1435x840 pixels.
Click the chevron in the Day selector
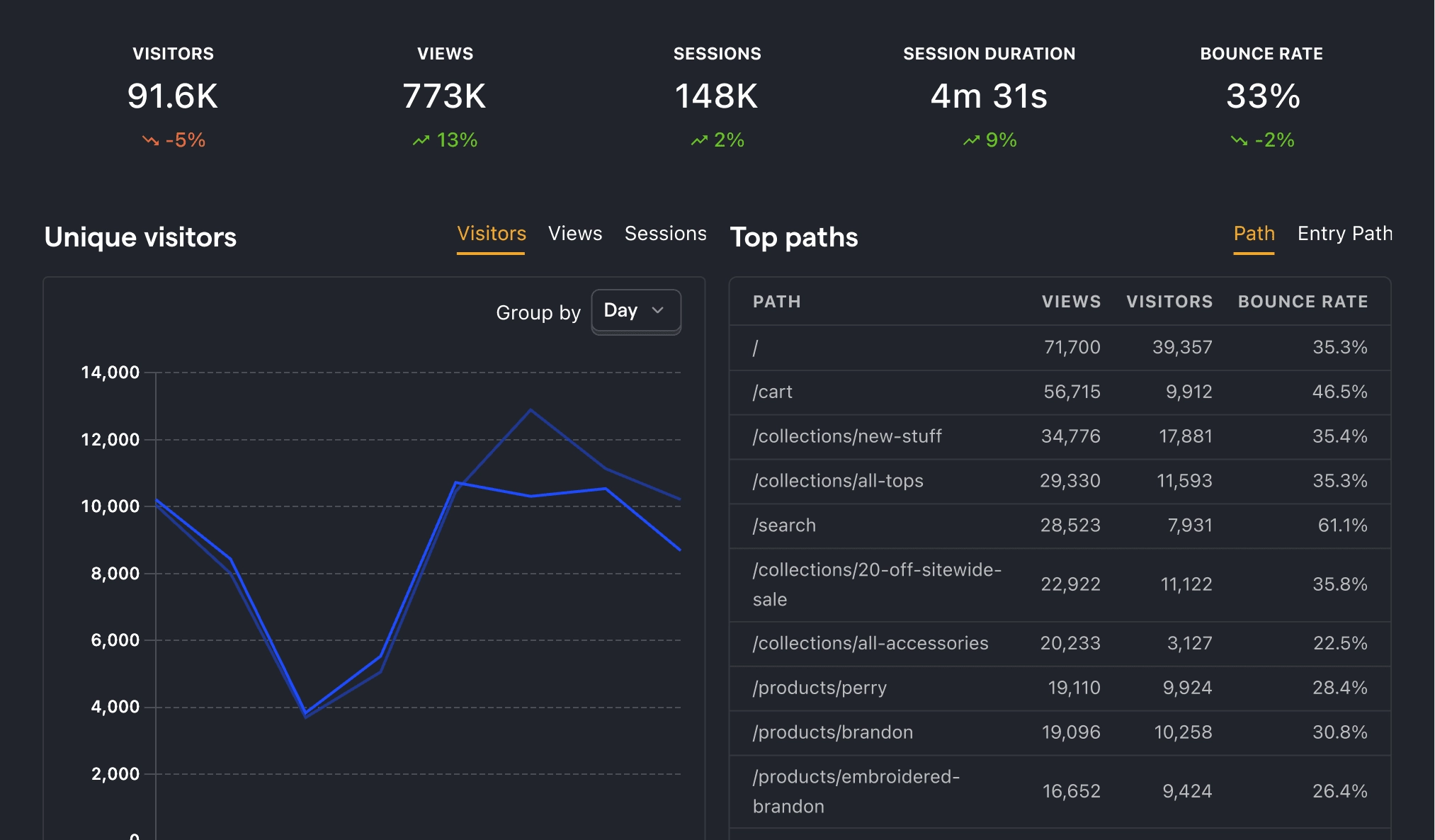pos(658,311)
